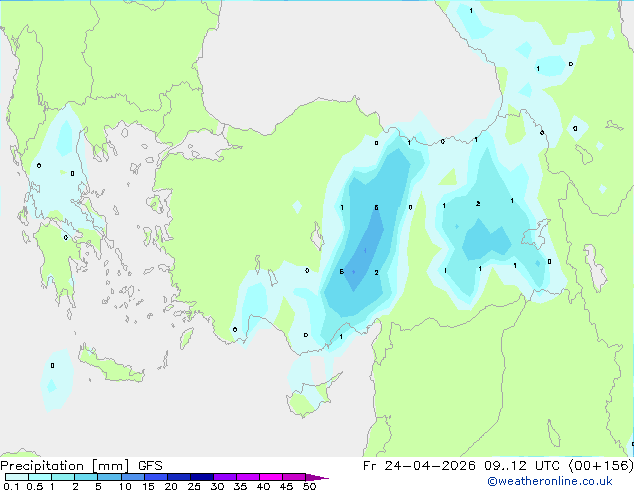Click the 1 to 2 mm legend swatch
634x490 pixels.
tap(63, 477)
